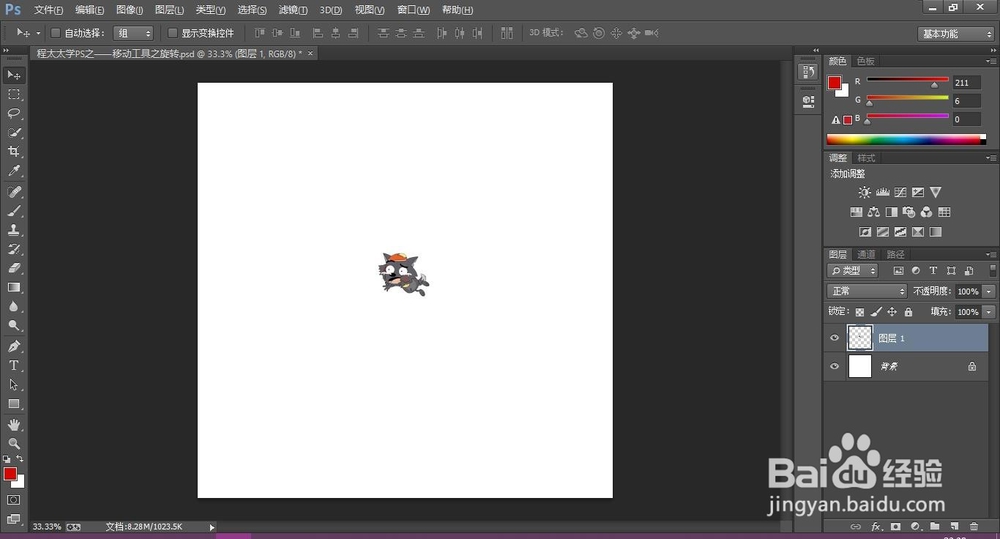The width and height of the screenshot is (1000, 539).
Task: Toggle lock transparent pixels
Action: click(x=860, y=312)
